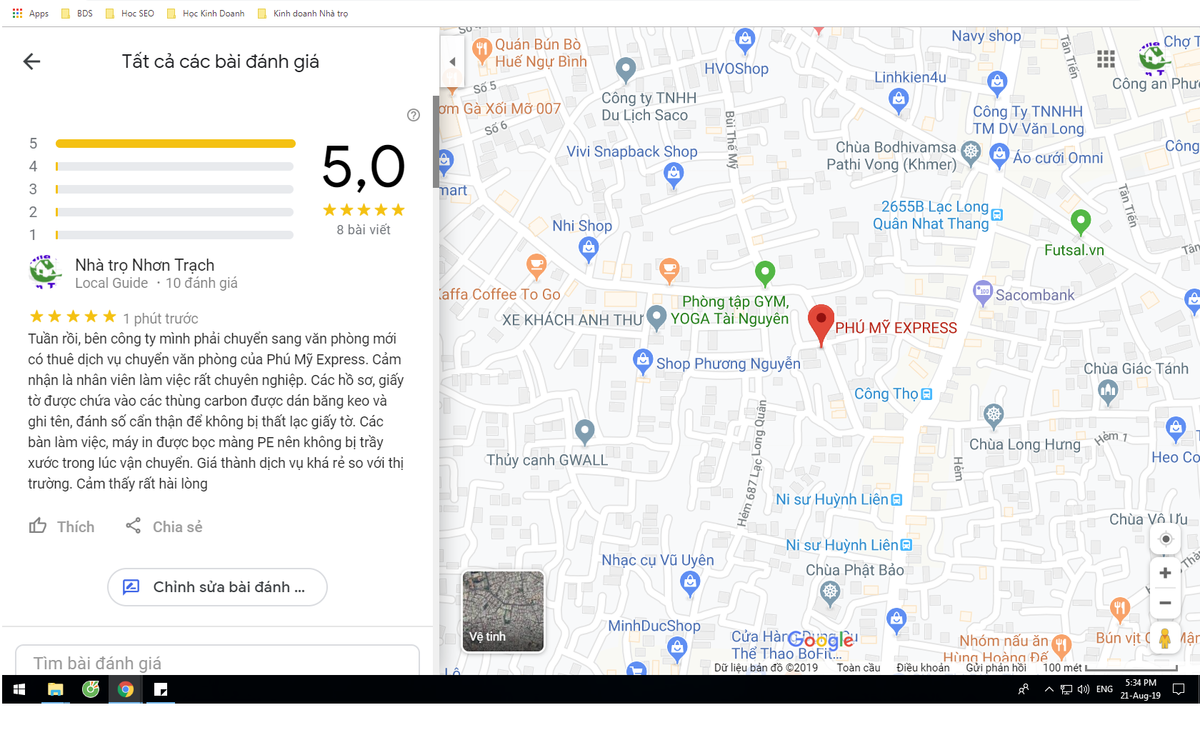Click Gửi phản hồi feedback link
Image resolution: width=1200 pixels, height=750 pixels.
pyautogui.click(x=996, y=668)
